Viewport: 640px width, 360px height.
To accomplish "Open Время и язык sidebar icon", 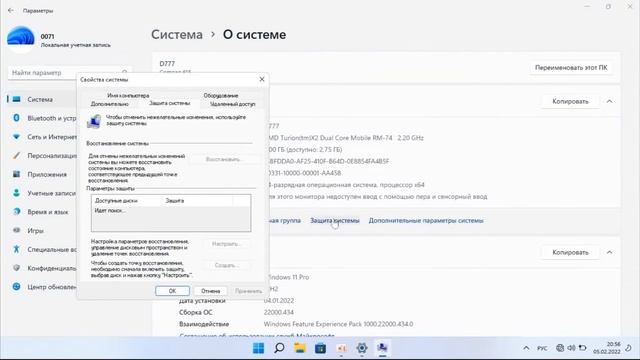I will 16,212.
